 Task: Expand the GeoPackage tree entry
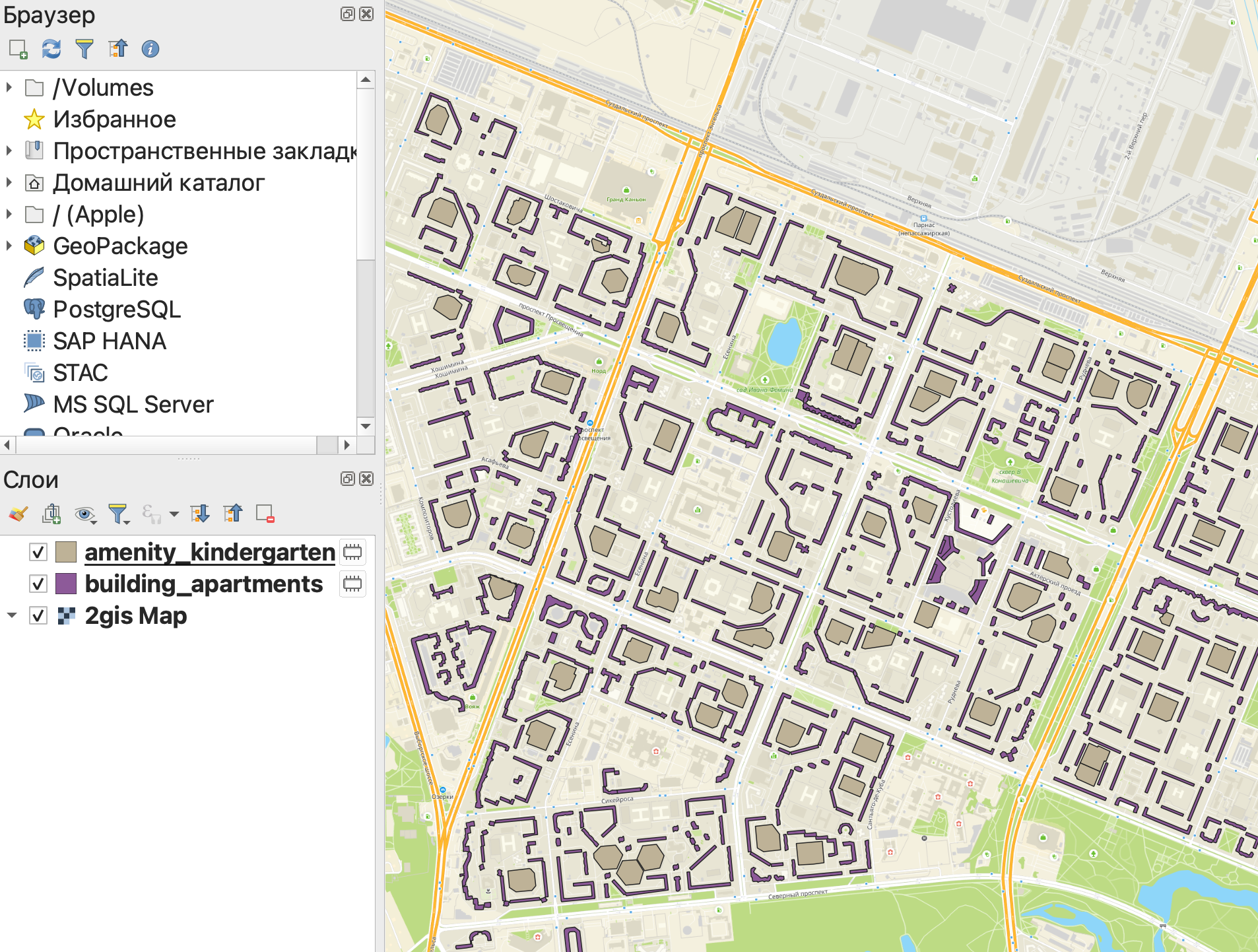coord(9,246)
